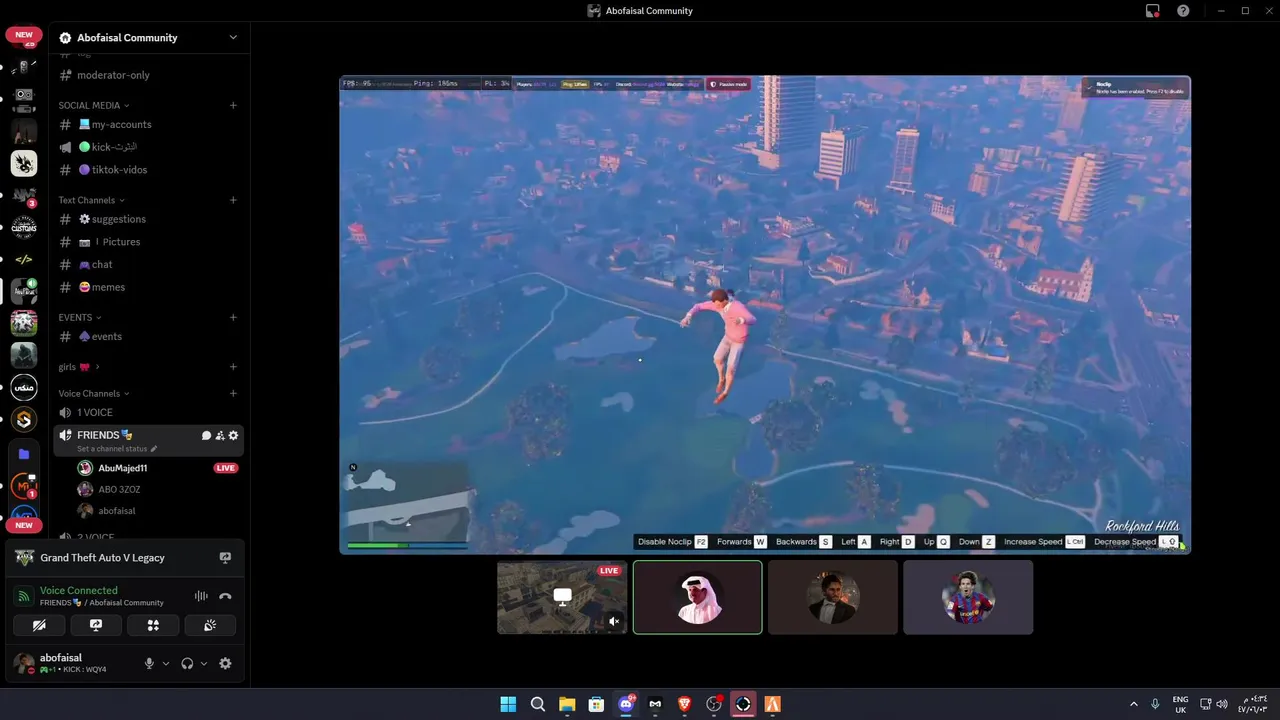This screenshot has width=1280, height=720.
Task: Edit the 'Set a channel status' pencil
Action: [x=154, y=449]
